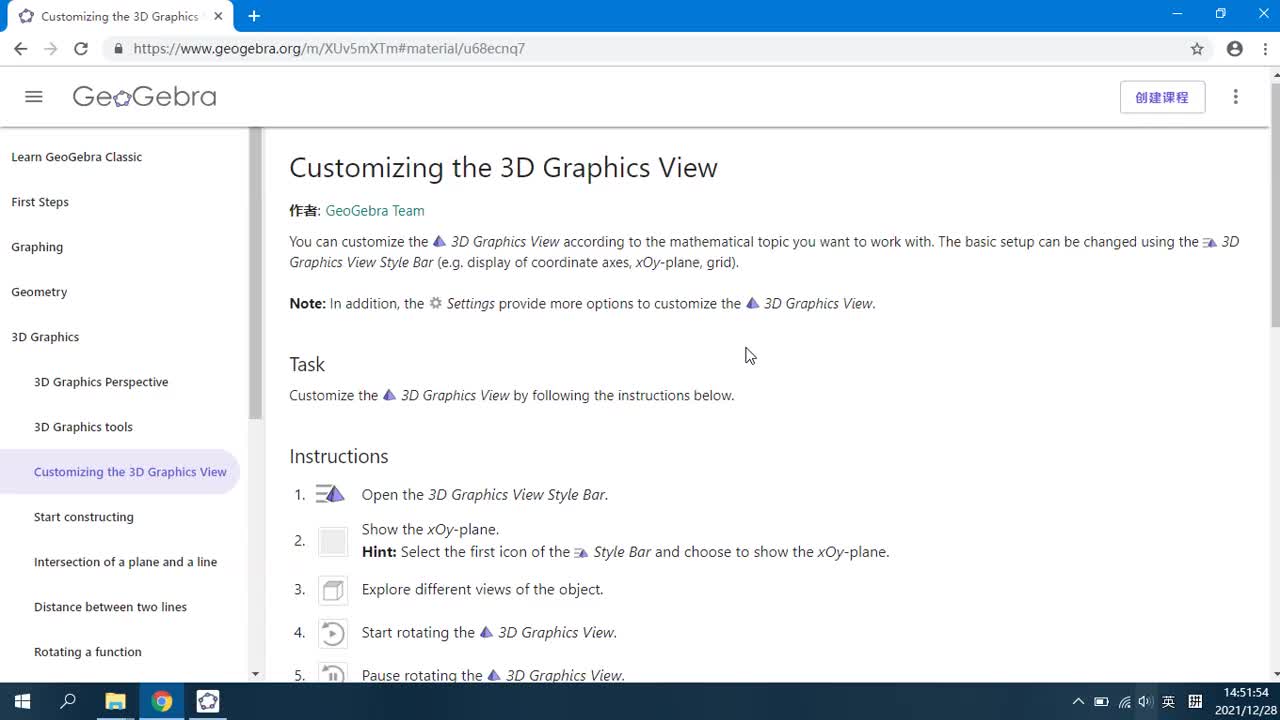Open Chrome's three-dot browser menu
The width and height of the screenshot is (1280, 720).
click(1265, 48)
